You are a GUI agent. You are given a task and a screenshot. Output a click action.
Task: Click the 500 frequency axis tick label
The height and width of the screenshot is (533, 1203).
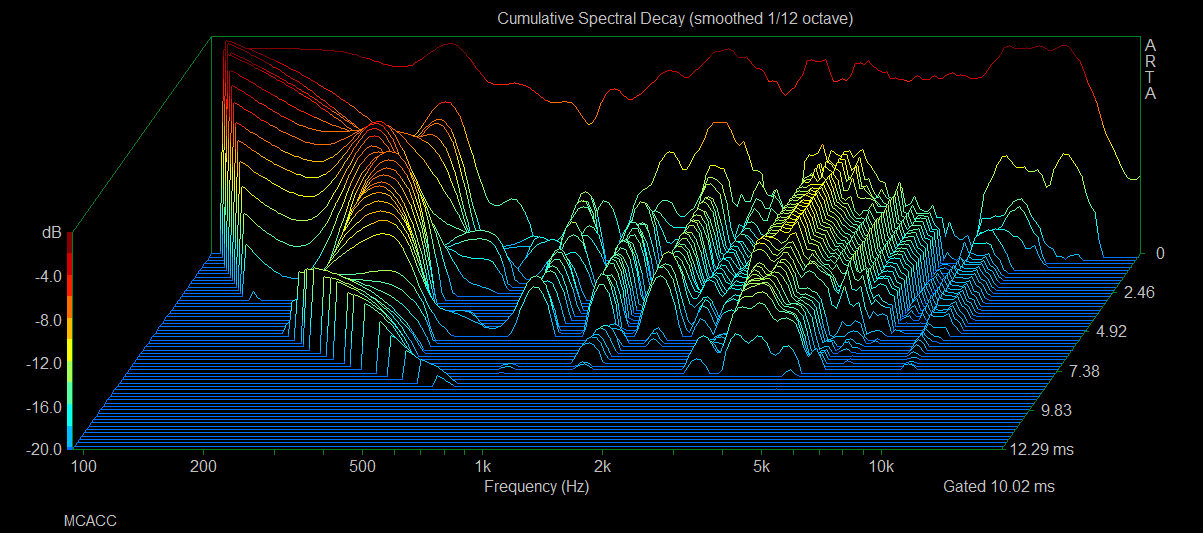[x=363, y=467]
